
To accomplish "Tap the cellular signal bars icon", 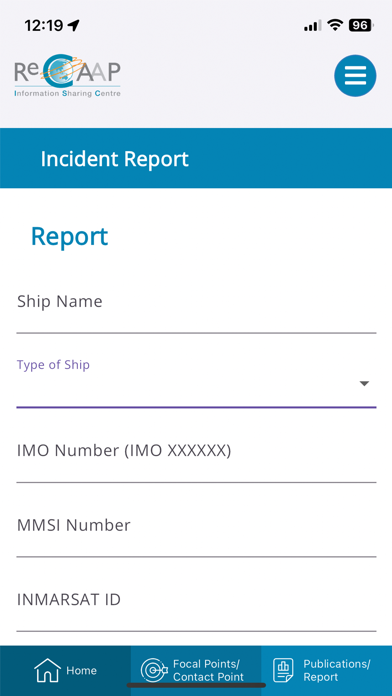I will (x=313, y=26).
